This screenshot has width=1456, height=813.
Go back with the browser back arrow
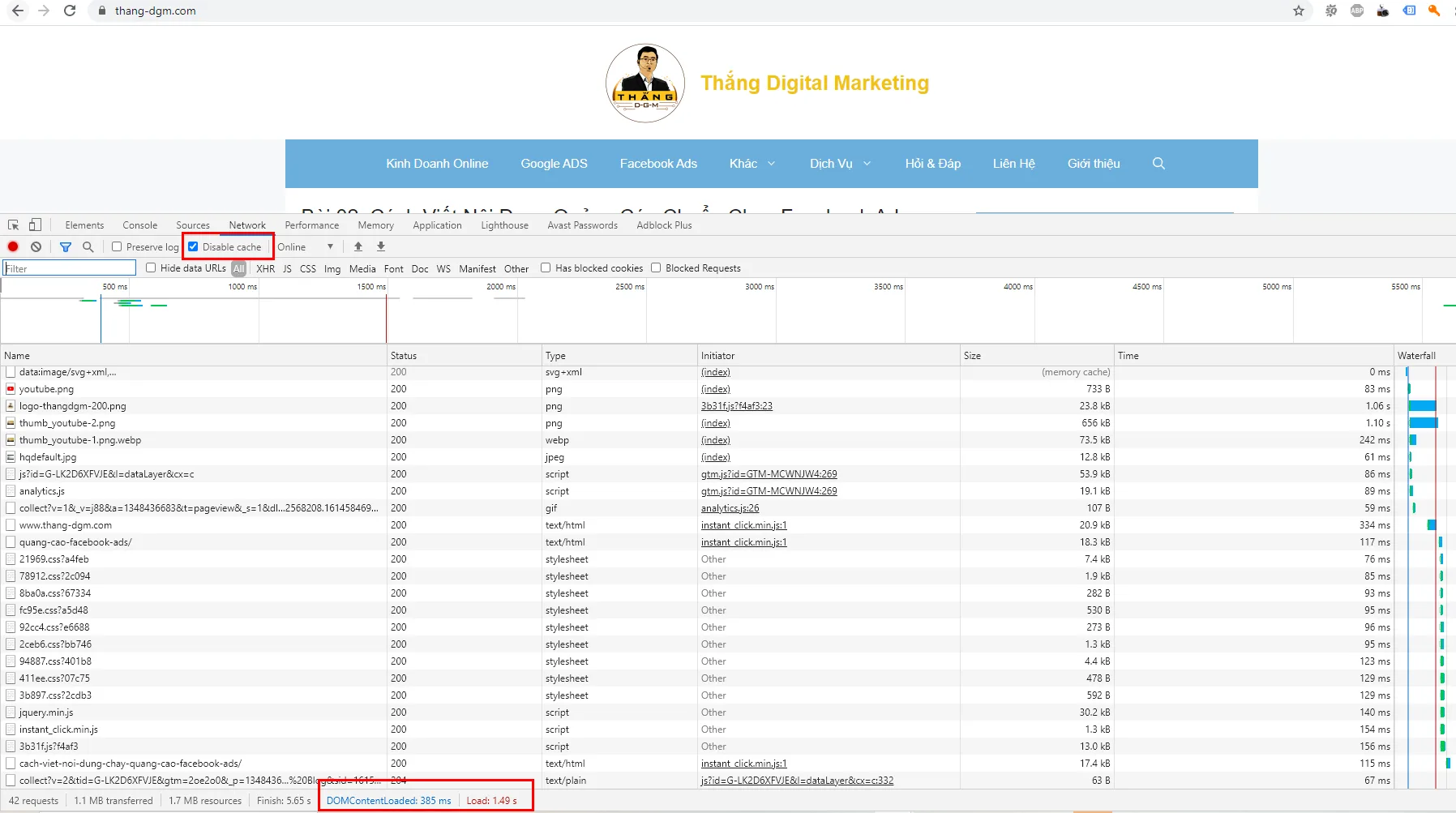18,11
